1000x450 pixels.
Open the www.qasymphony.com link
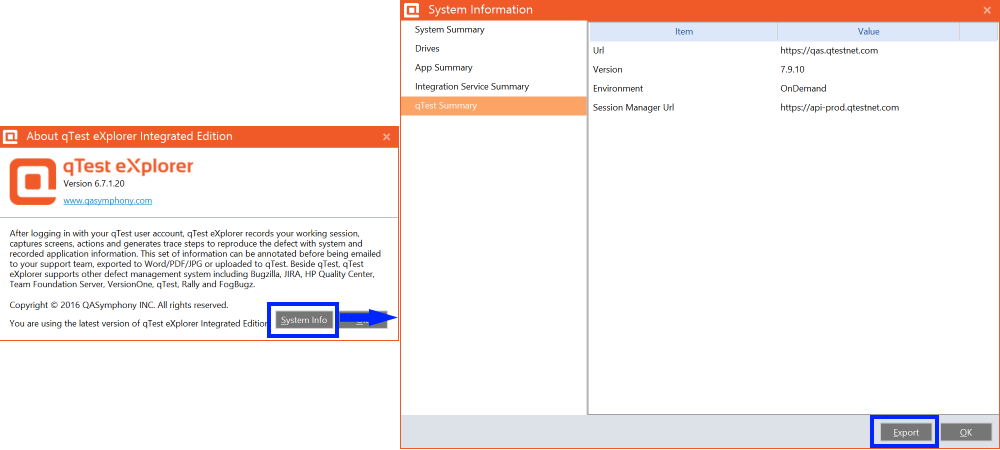[108, 200]
